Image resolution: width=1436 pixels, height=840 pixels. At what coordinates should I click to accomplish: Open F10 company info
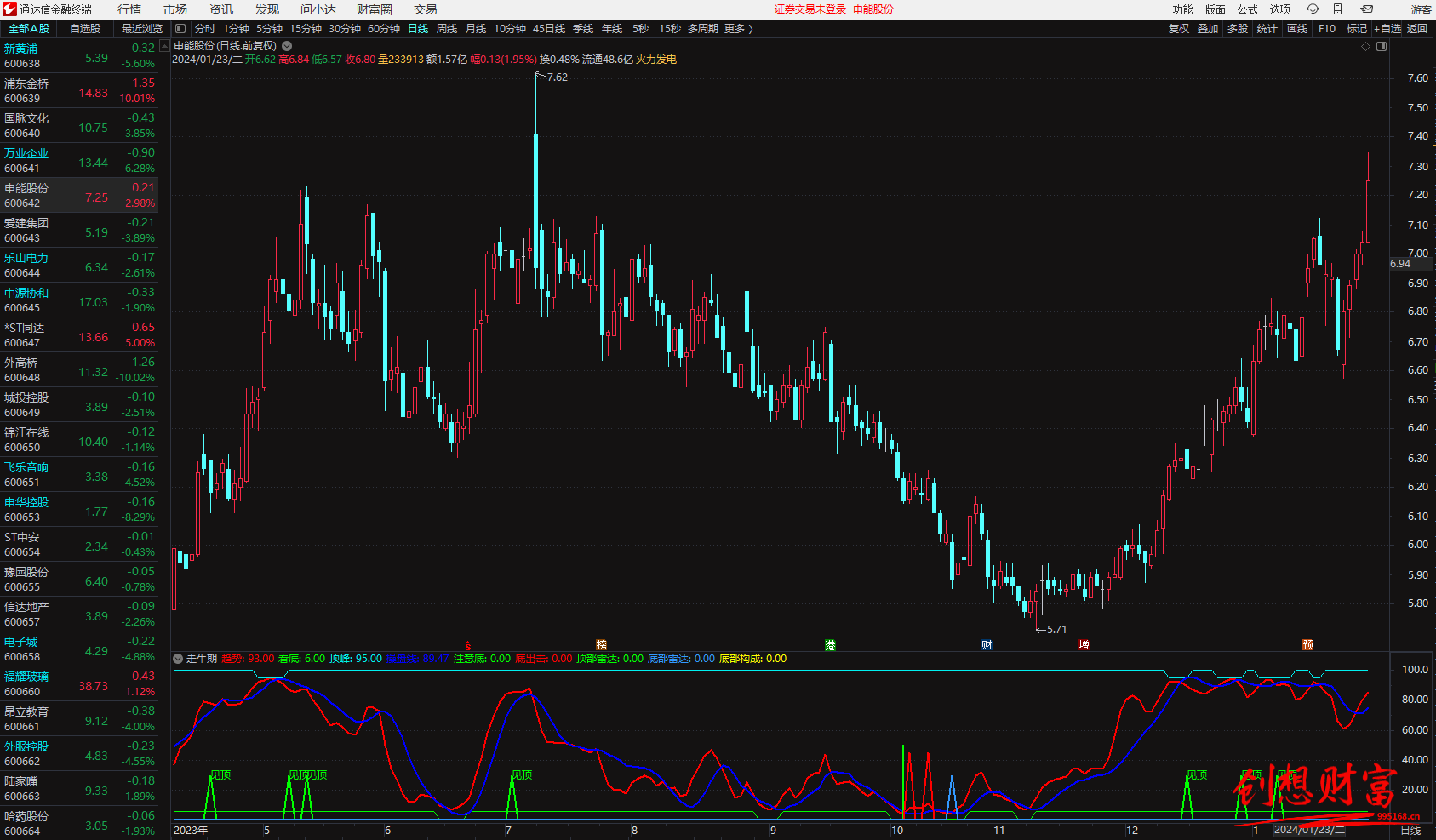pos(1327,29)
